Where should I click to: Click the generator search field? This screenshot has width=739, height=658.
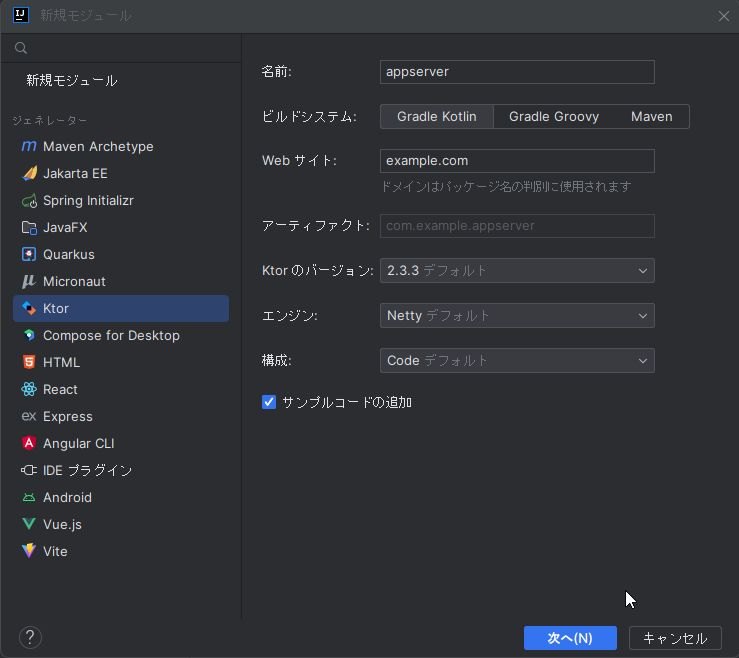(x=121, y=48)
